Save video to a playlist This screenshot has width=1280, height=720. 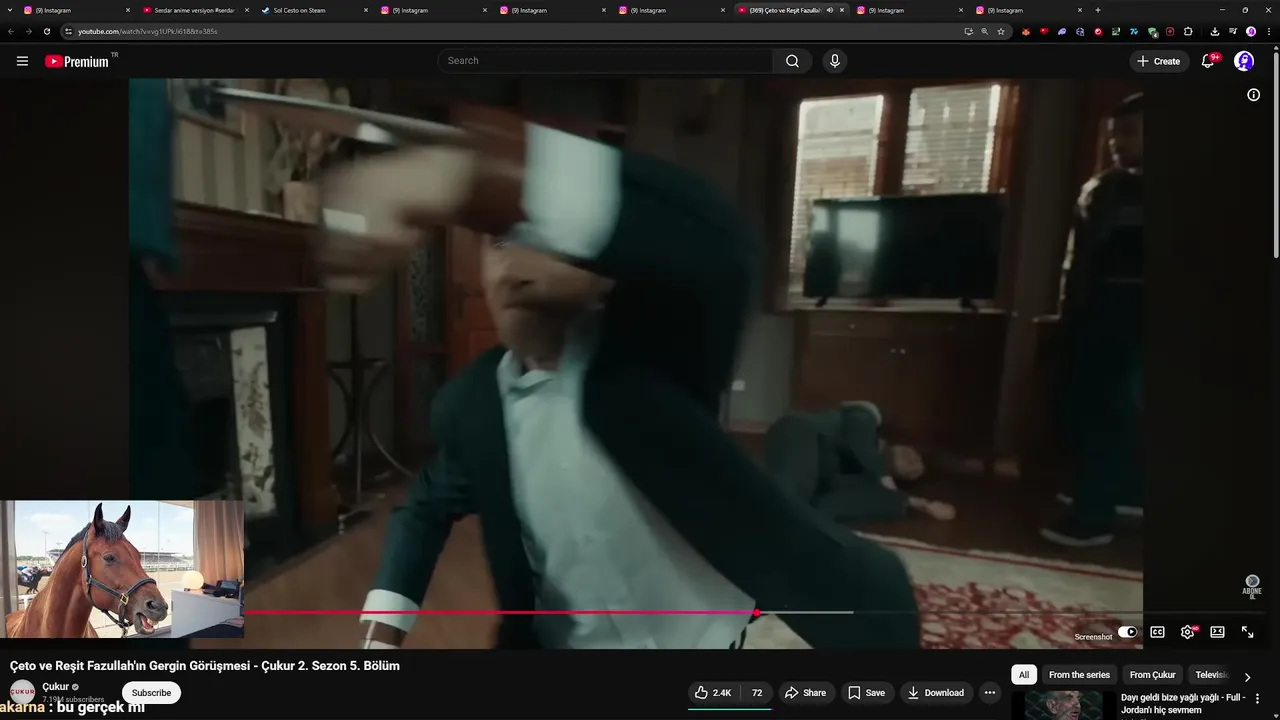[x=866, y=692]
